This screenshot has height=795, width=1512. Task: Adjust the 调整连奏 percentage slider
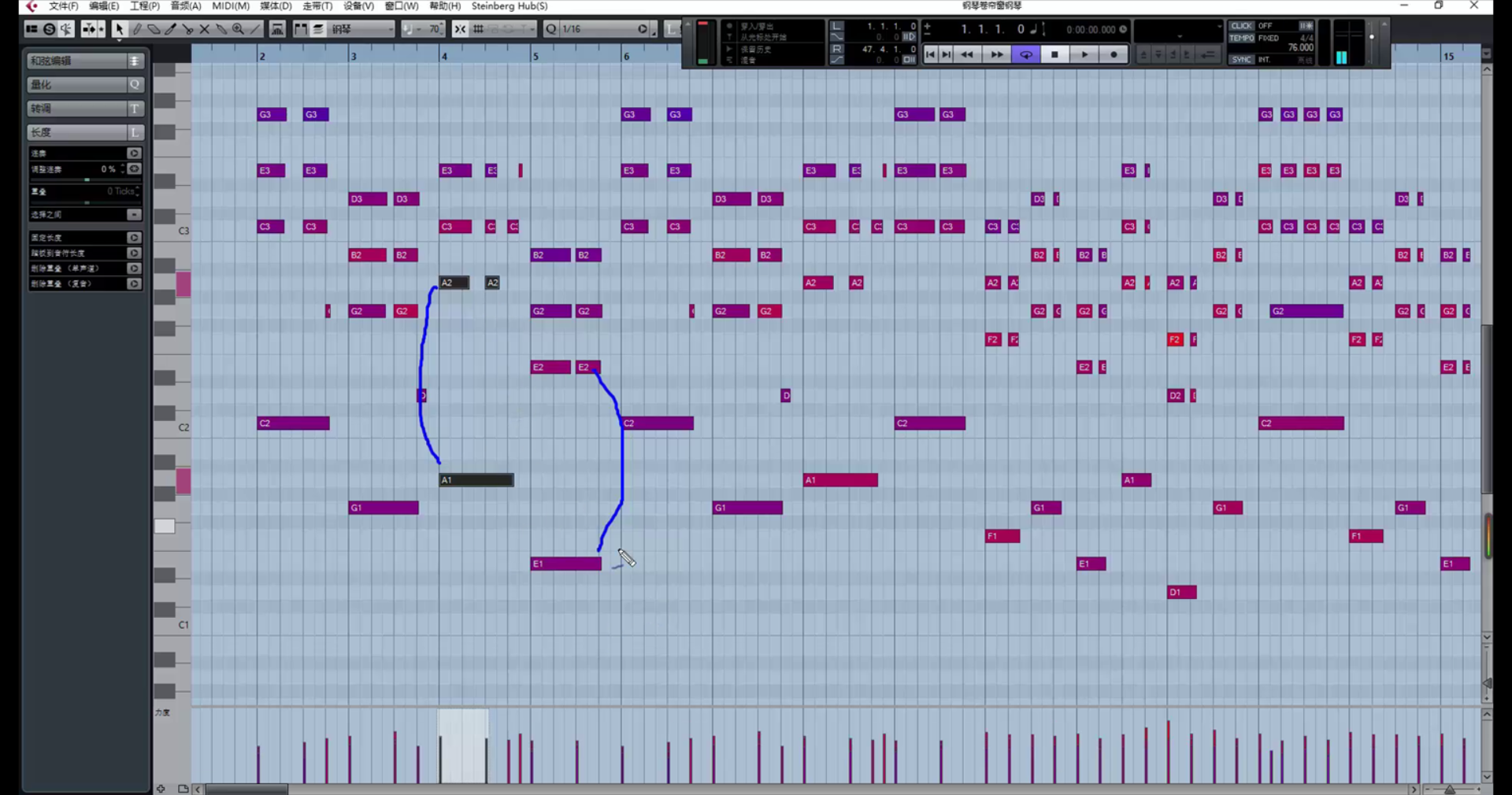tap(87, 179)
